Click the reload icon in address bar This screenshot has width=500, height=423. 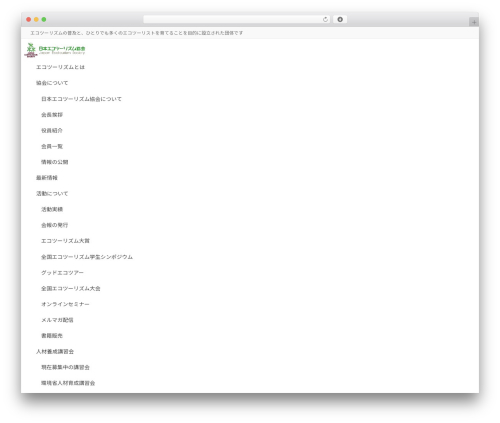coord(325,20)
